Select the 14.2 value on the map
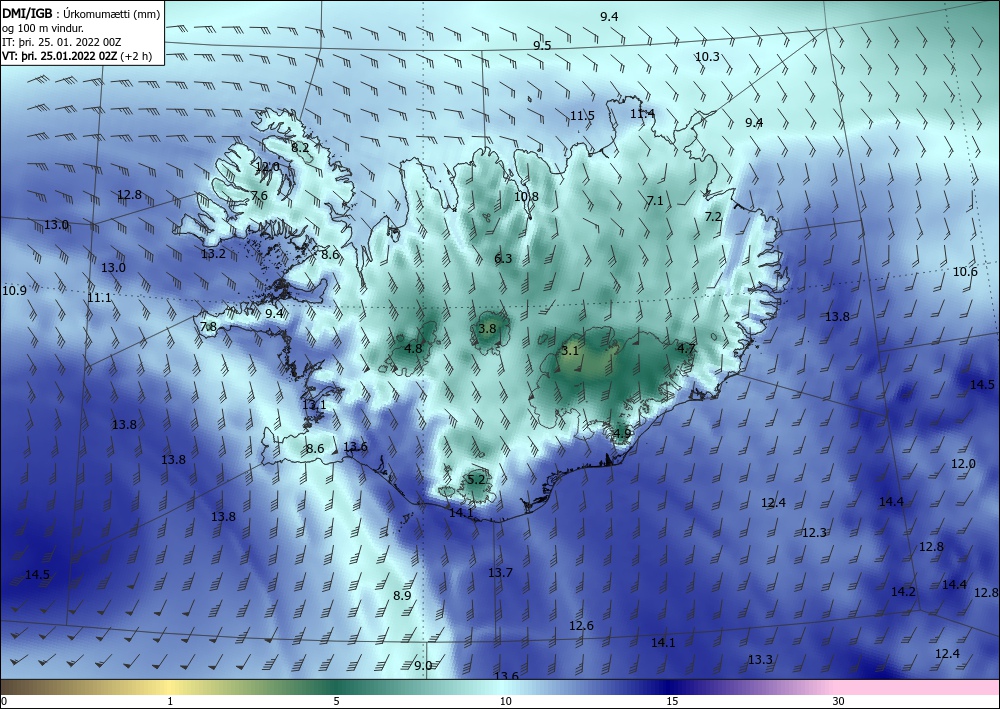Image resolution: width=1000 pixels, height=709 pixels. point(903,592)
